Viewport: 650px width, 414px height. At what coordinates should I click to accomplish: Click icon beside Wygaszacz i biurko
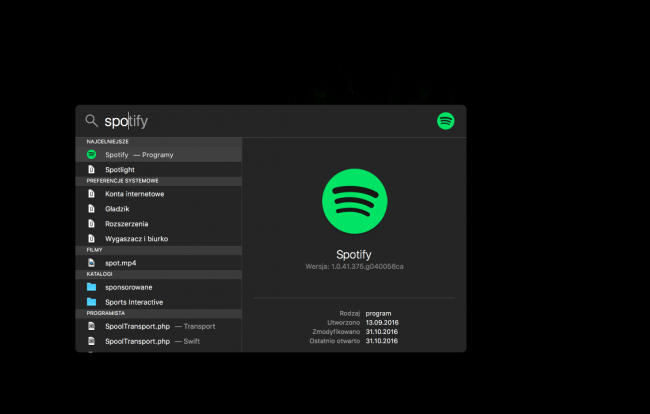[92, 239]
